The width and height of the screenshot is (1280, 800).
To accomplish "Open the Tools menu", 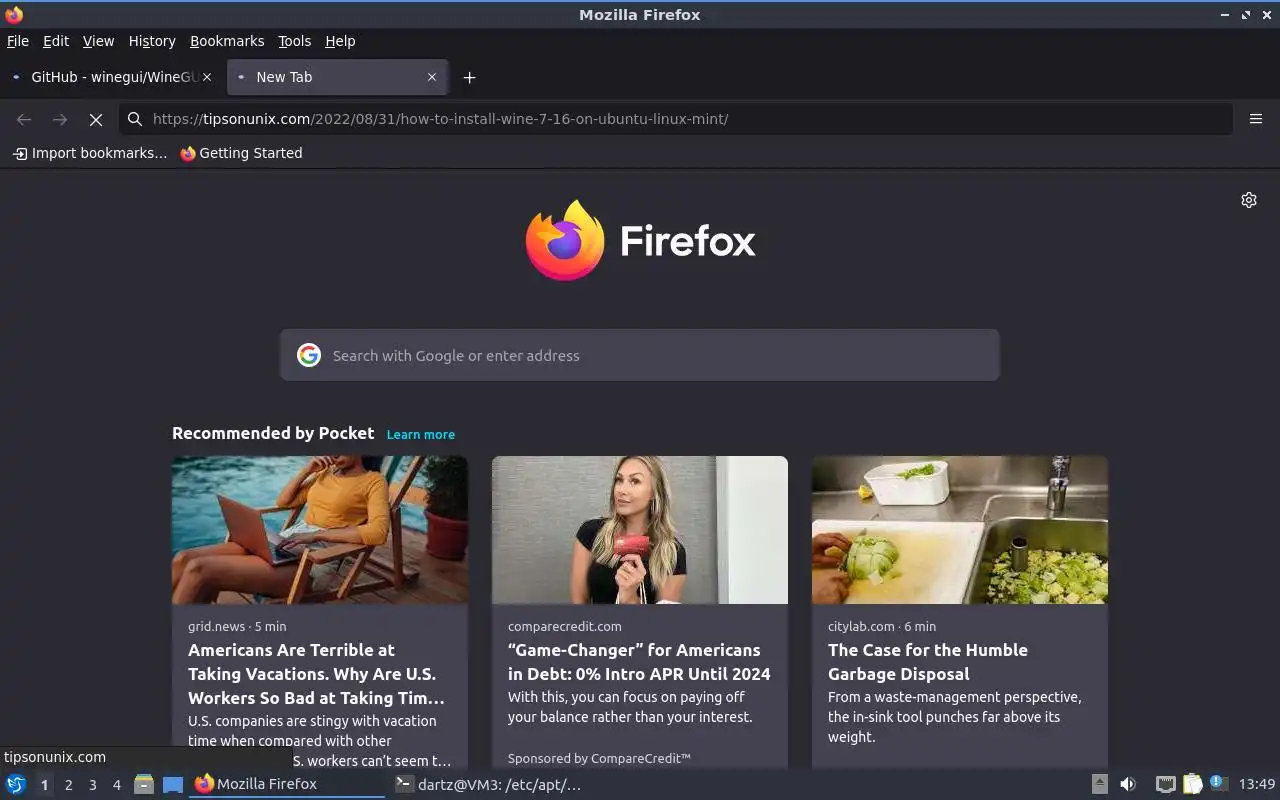I will pos(294,41).
